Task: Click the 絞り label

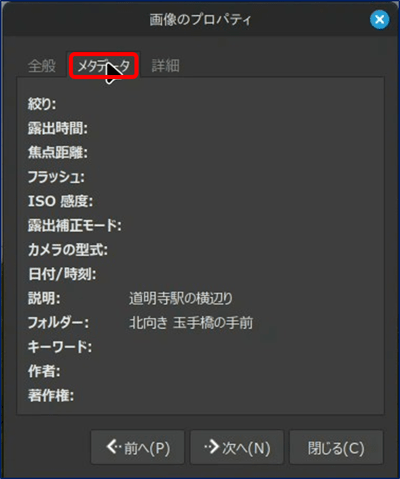Action: coord(42,104)
